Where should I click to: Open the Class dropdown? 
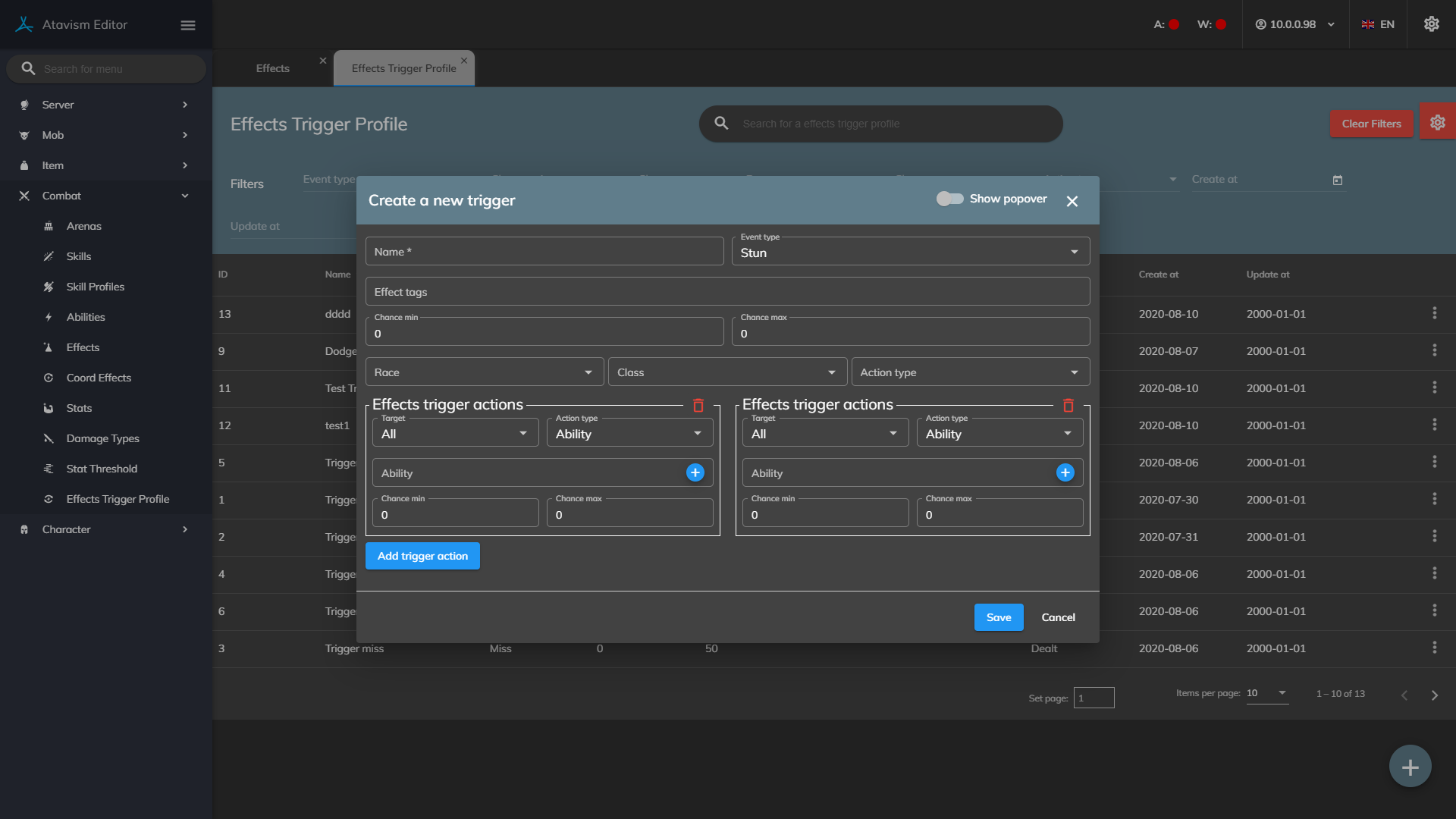[x=726, y=372]
